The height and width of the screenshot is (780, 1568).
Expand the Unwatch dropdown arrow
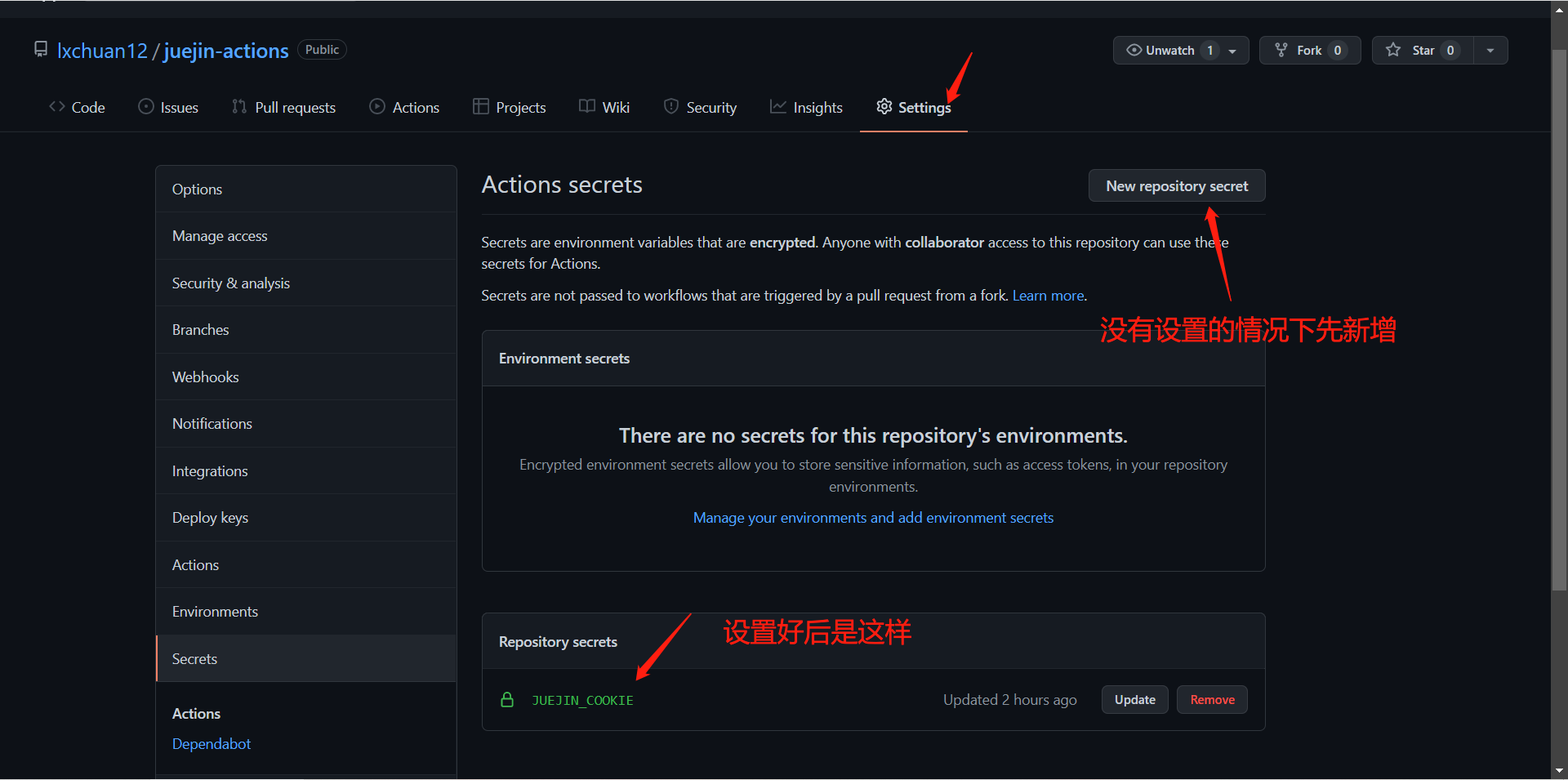click(1232, 51)
